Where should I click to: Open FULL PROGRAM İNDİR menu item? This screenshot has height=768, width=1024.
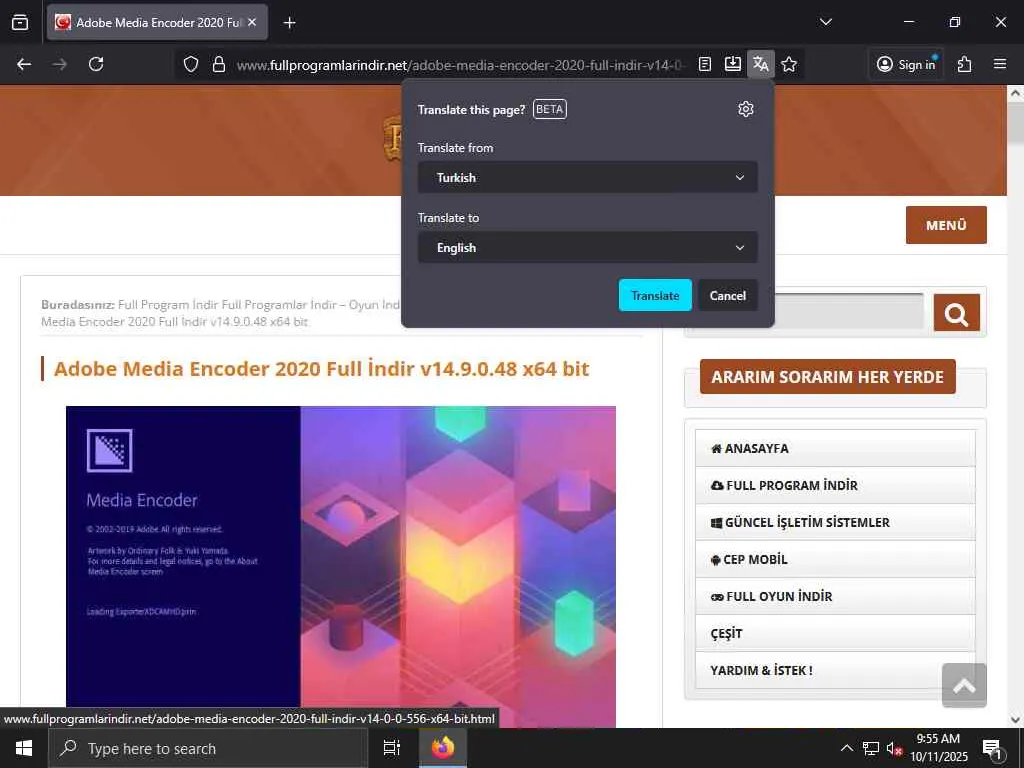click(x=835, y=485)
